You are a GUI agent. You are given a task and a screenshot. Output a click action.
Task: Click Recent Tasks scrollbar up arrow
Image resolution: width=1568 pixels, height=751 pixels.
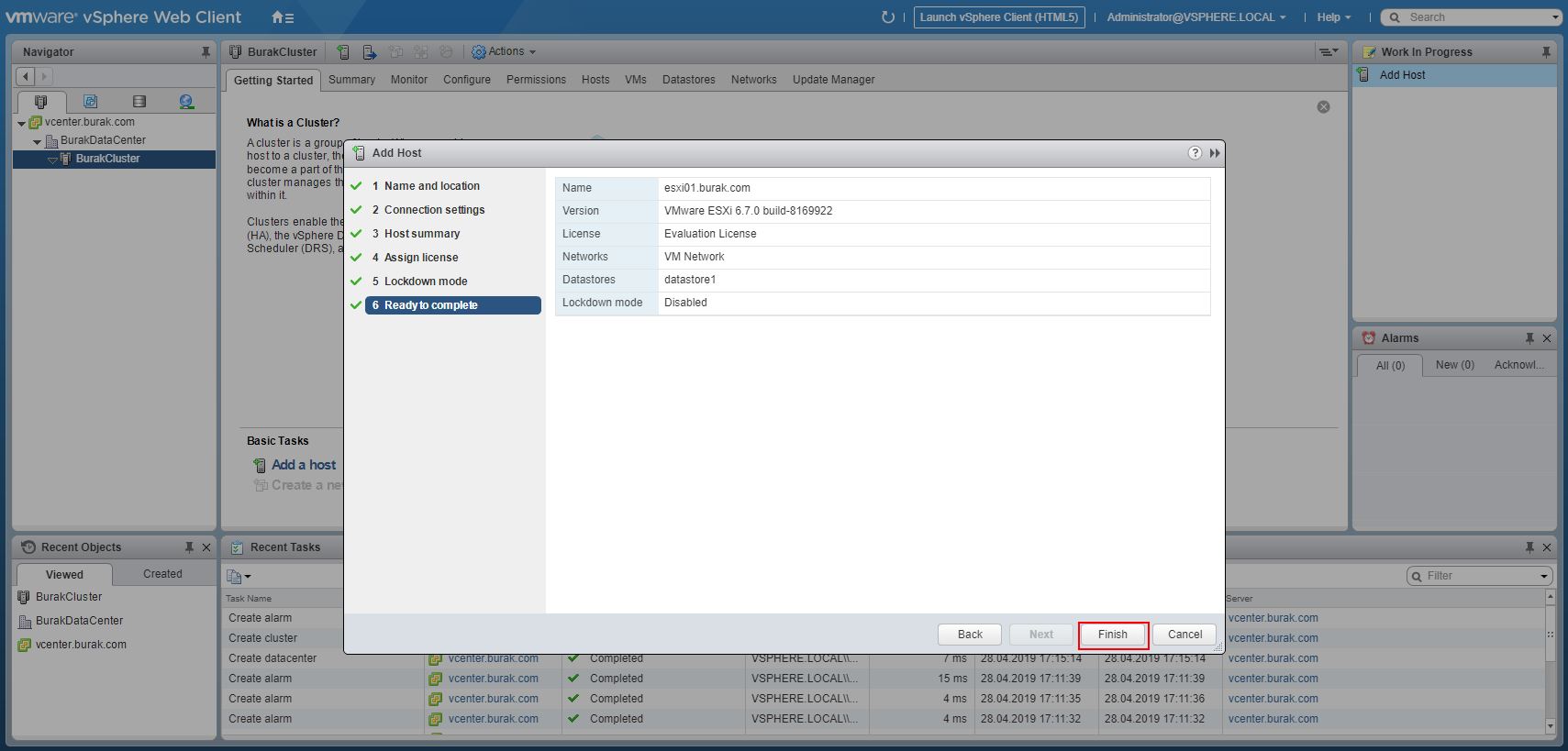click(x=1551, y=596)
